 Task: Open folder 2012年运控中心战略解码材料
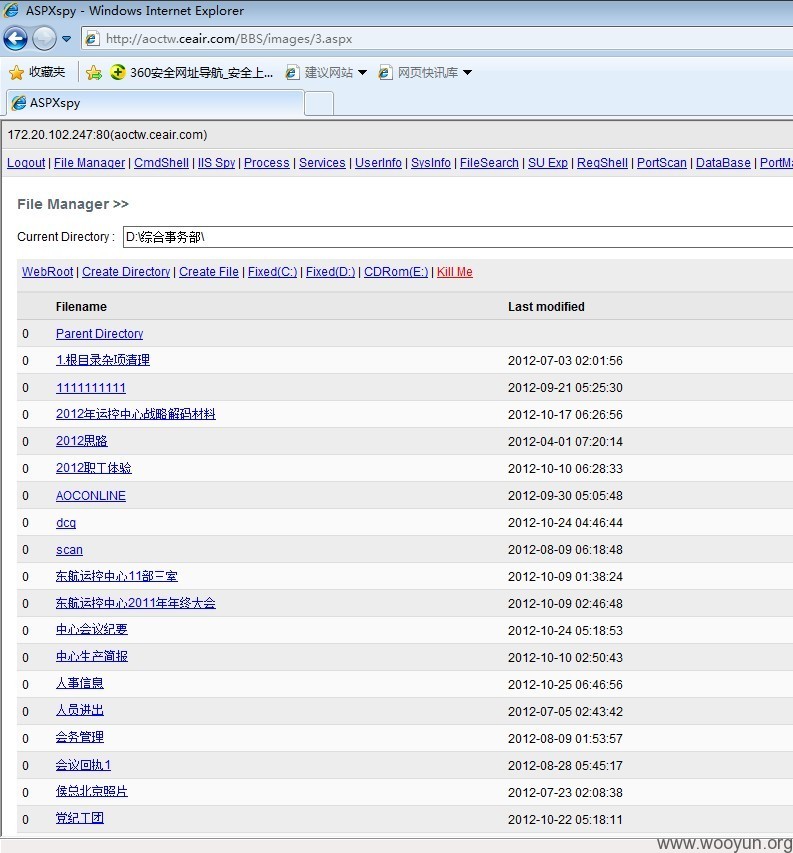135,414
